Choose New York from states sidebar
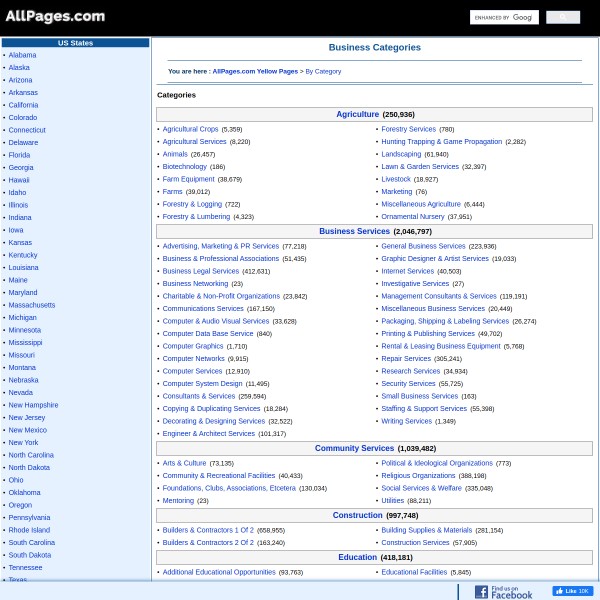Image resolution: width=600 pixels, height=600 pixels. coord(23,442)
